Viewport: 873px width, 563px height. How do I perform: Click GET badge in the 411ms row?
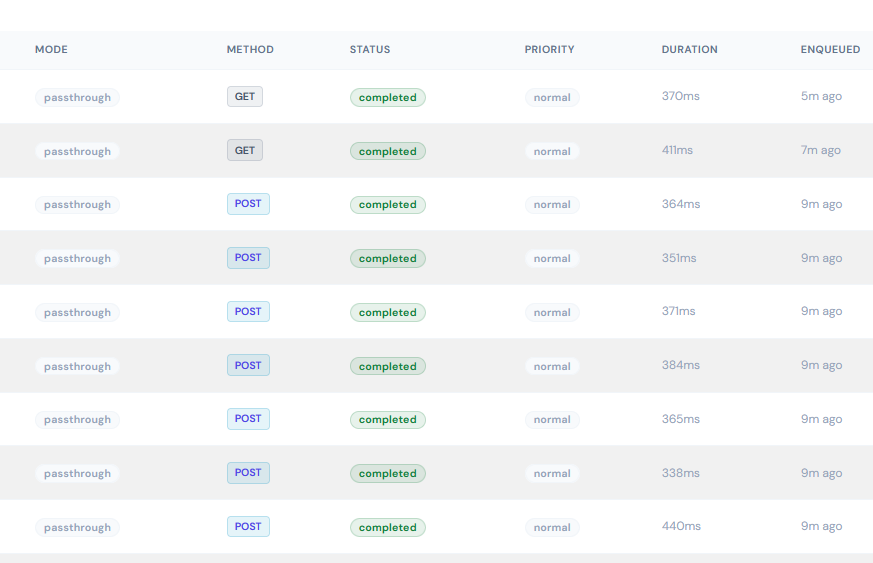[245, 150]
